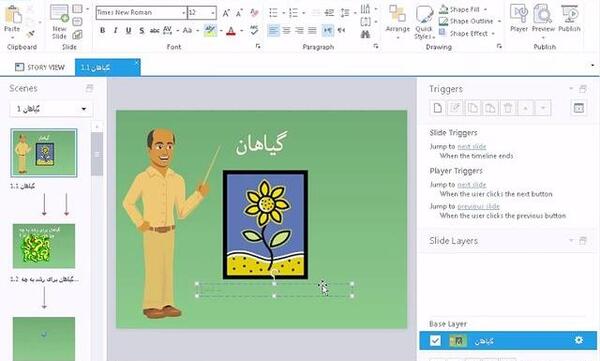Screen dimensions: 600x361
Task: Click the shrink font size icon
Action: pos(240,13)
